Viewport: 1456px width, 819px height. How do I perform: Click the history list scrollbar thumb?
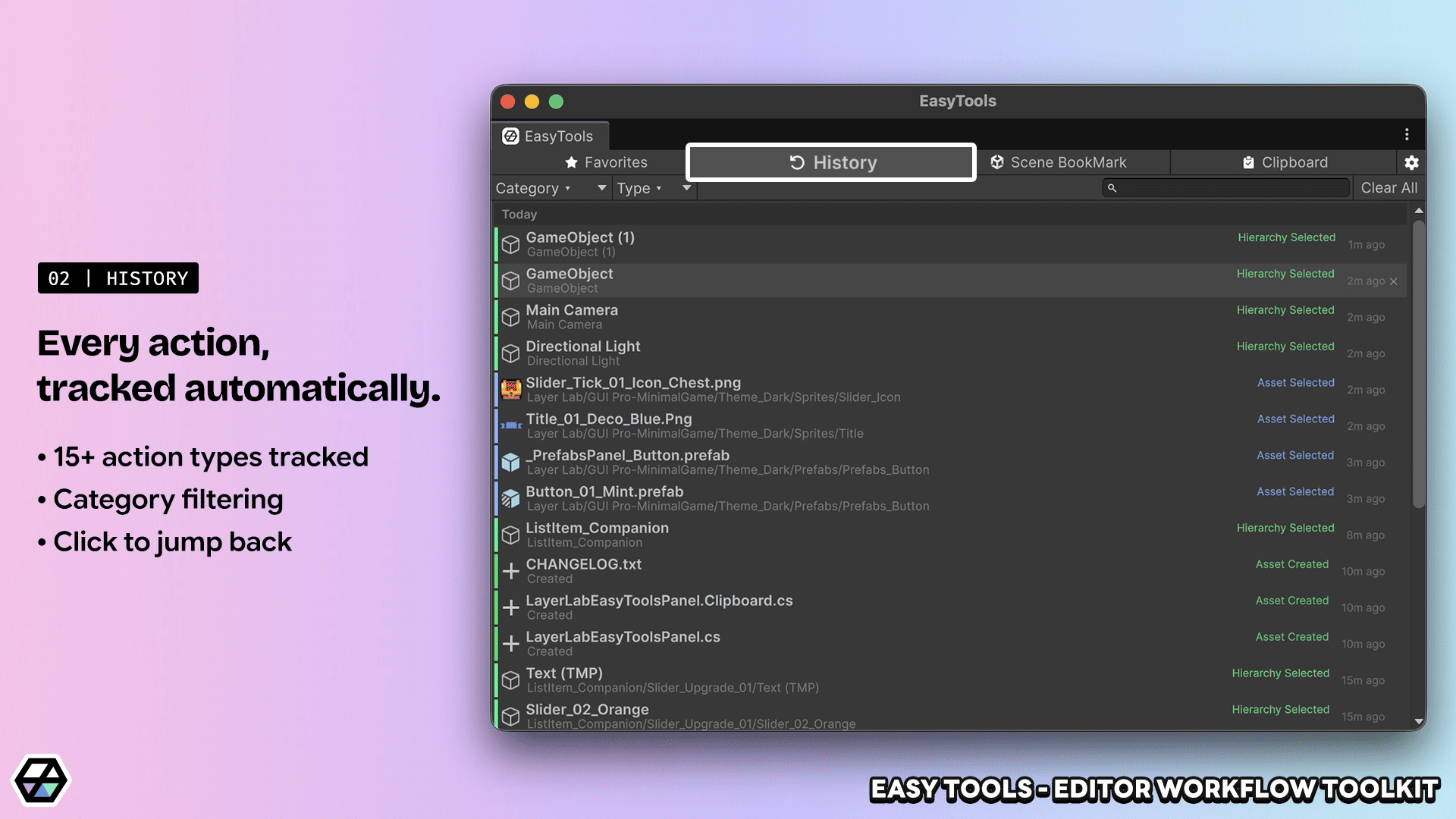(x=1418, y=364)
